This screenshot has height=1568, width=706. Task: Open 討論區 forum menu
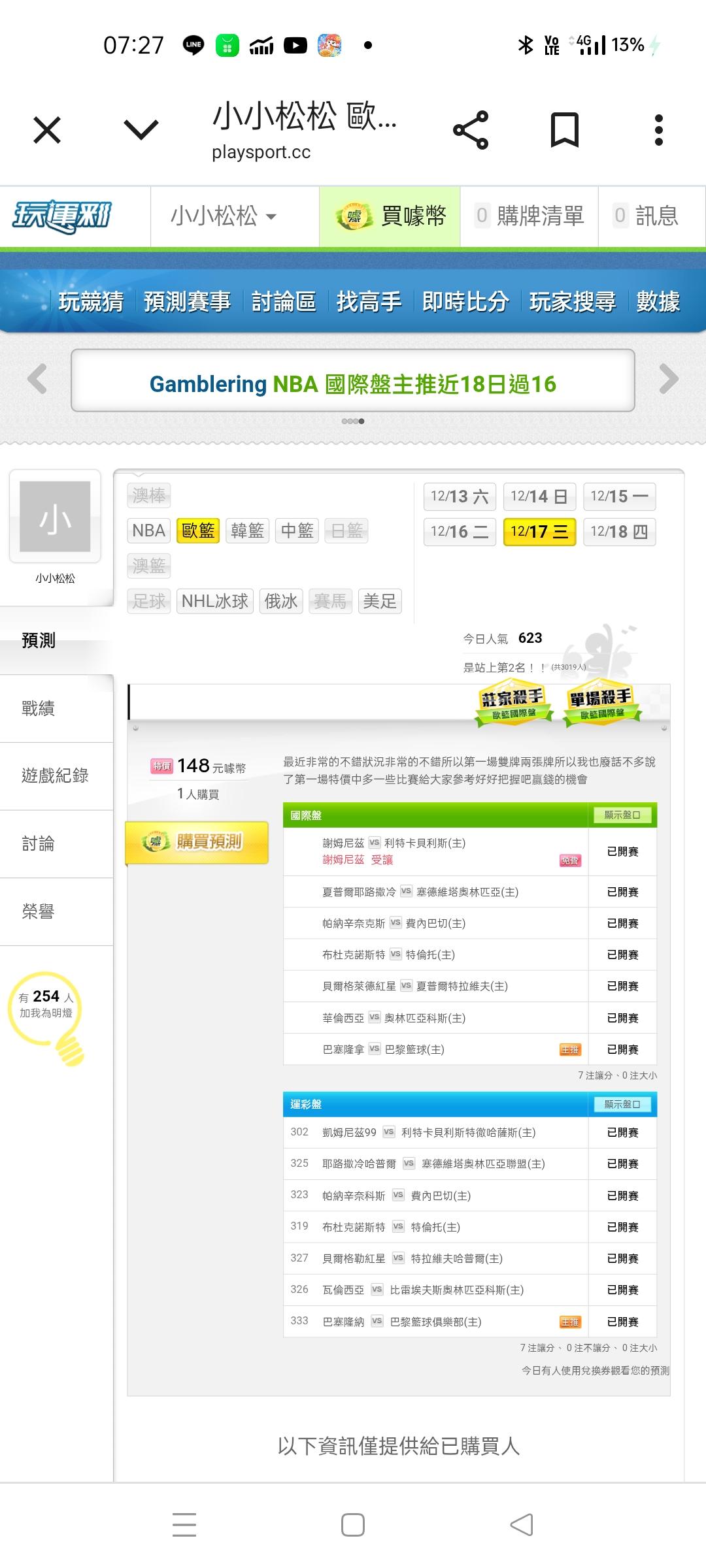coord(284,302)
